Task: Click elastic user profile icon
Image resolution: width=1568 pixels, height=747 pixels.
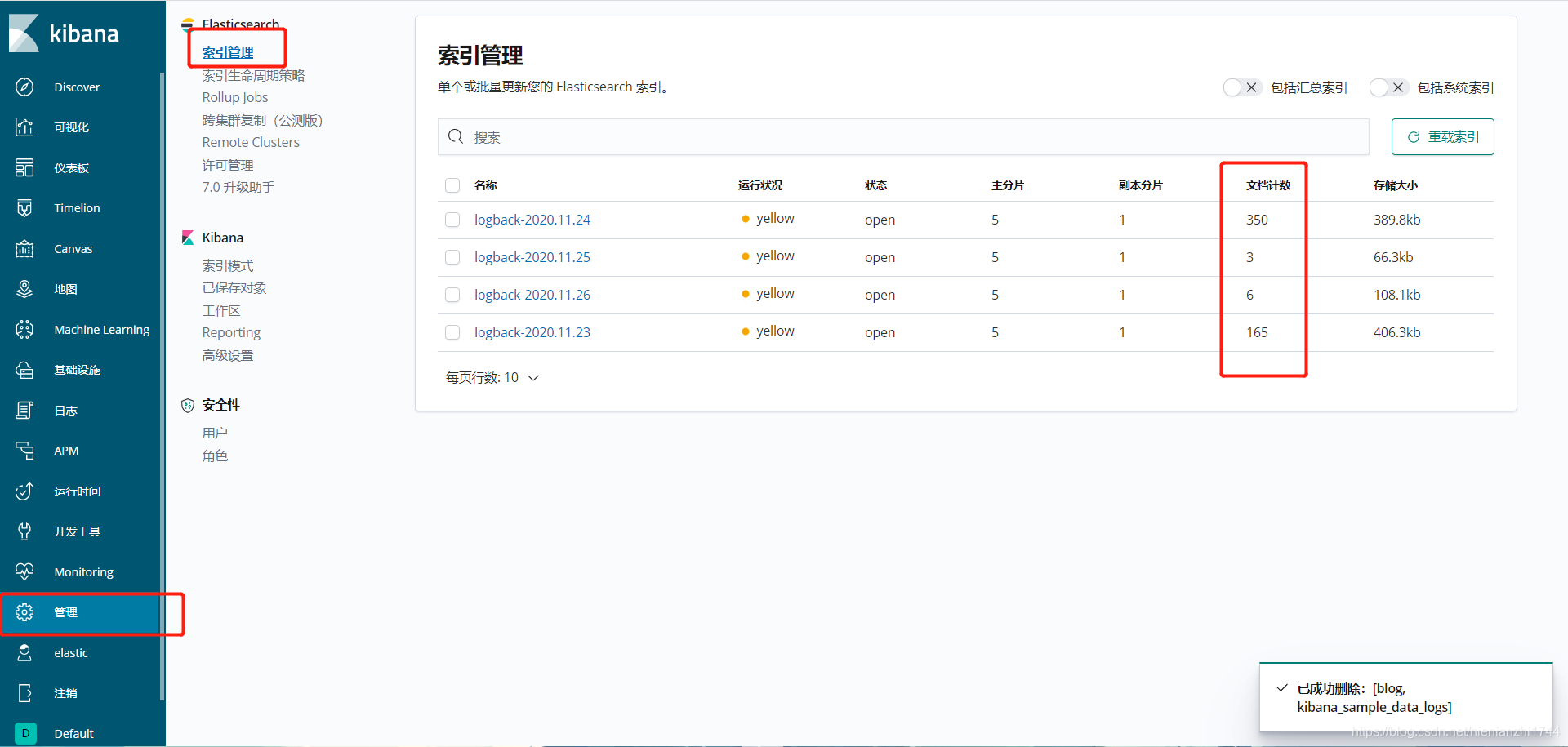Action: (x=24, y=652)
